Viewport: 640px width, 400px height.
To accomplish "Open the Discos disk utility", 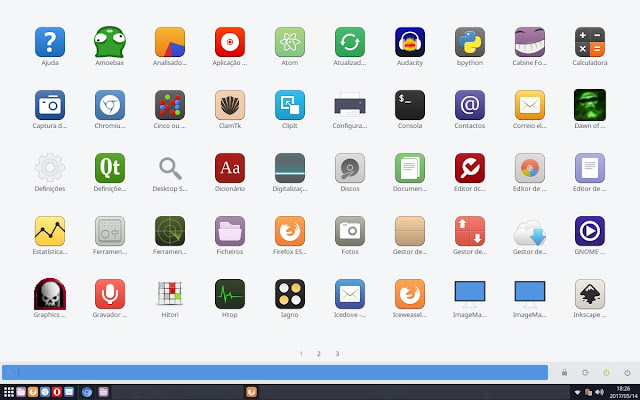I will [350, 168].
